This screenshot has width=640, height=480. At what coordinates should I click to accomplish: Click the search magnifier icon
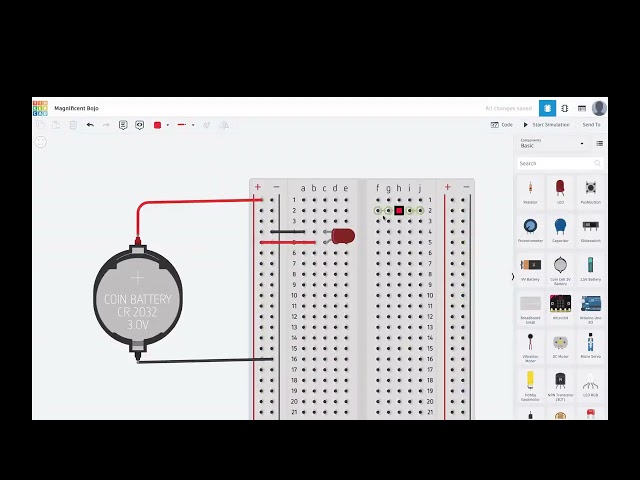[x=597, y=163]
